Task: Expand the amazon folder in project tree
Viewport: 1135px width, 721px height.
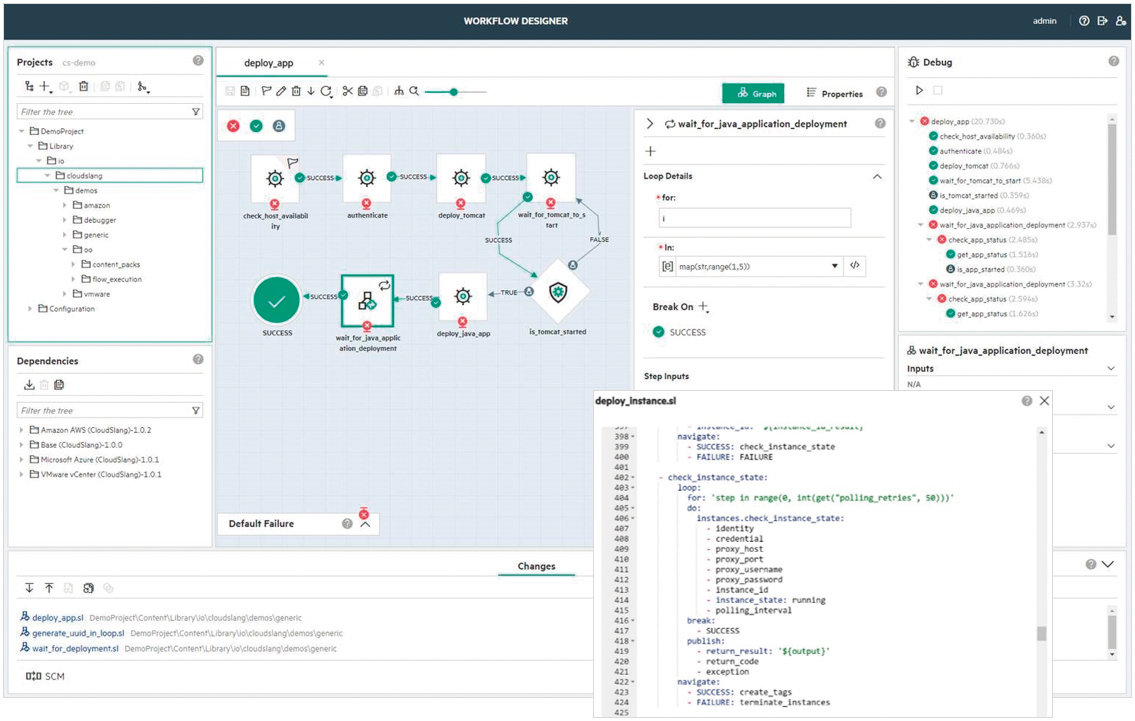Action: click(x=66, y=205)
